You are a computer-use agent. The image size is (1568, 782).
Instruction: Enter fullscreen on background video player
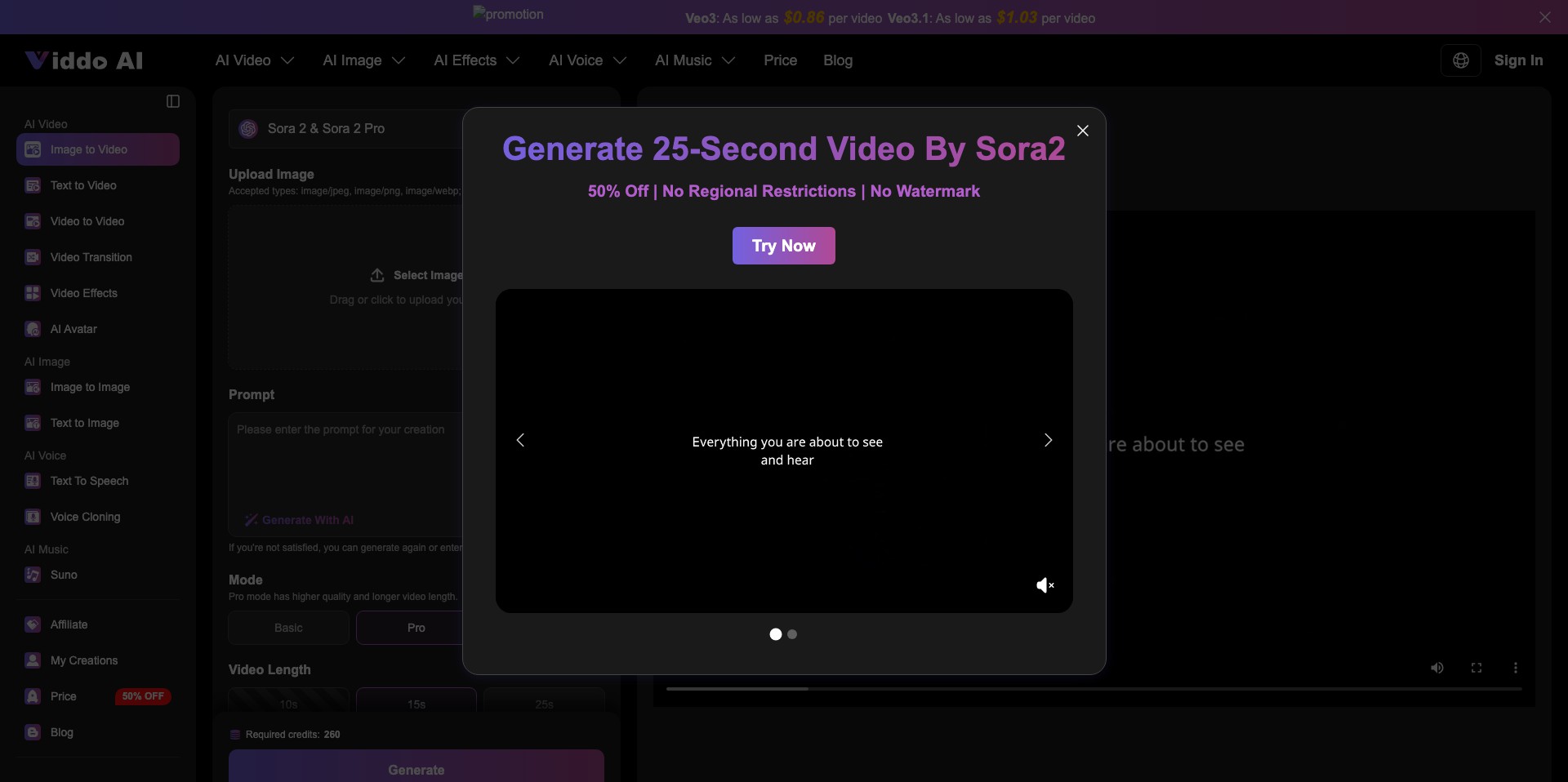pyautogui.click(x=1477, y=668)
